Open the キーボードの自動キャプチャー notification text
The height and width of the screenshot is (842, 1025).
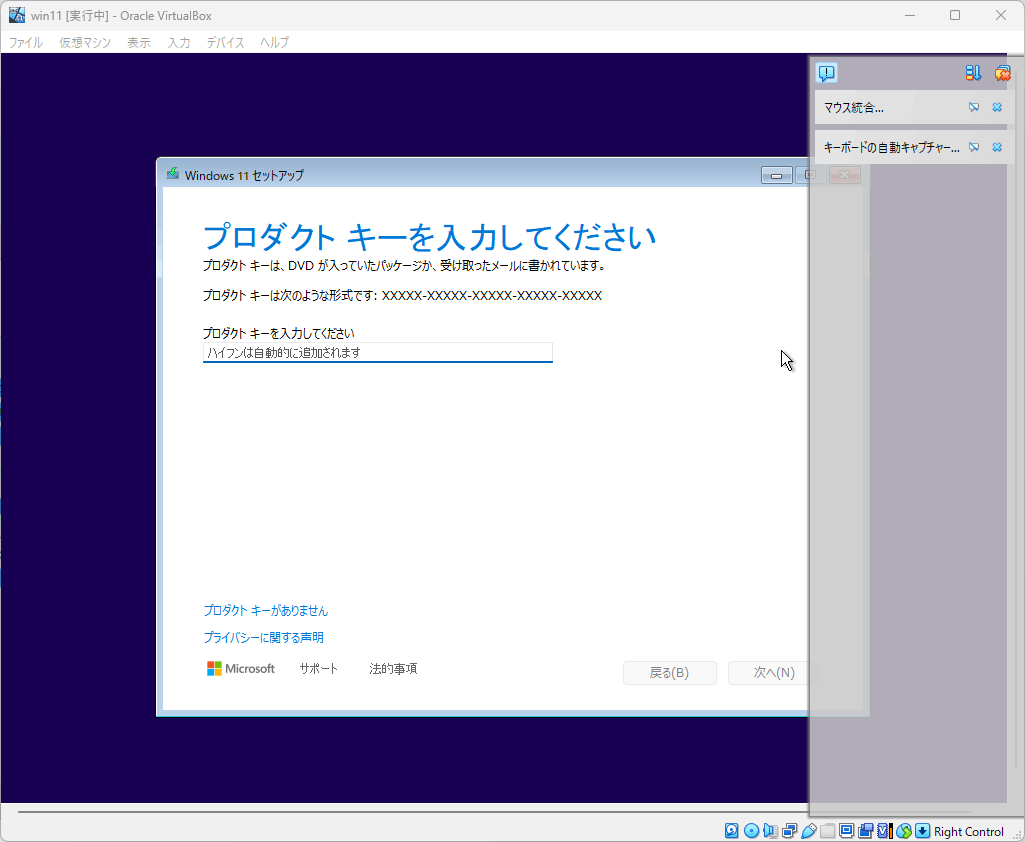coord(892,148)
